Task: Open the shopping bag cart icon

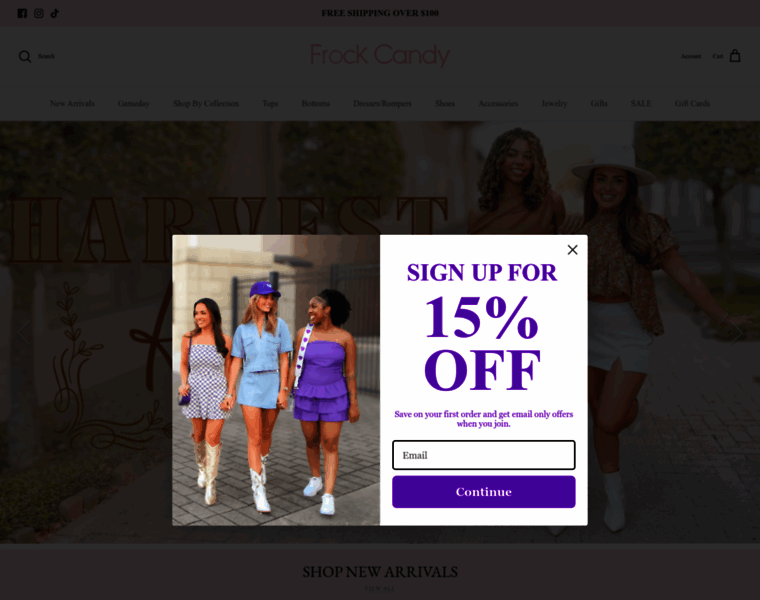Action: point(735,56)
